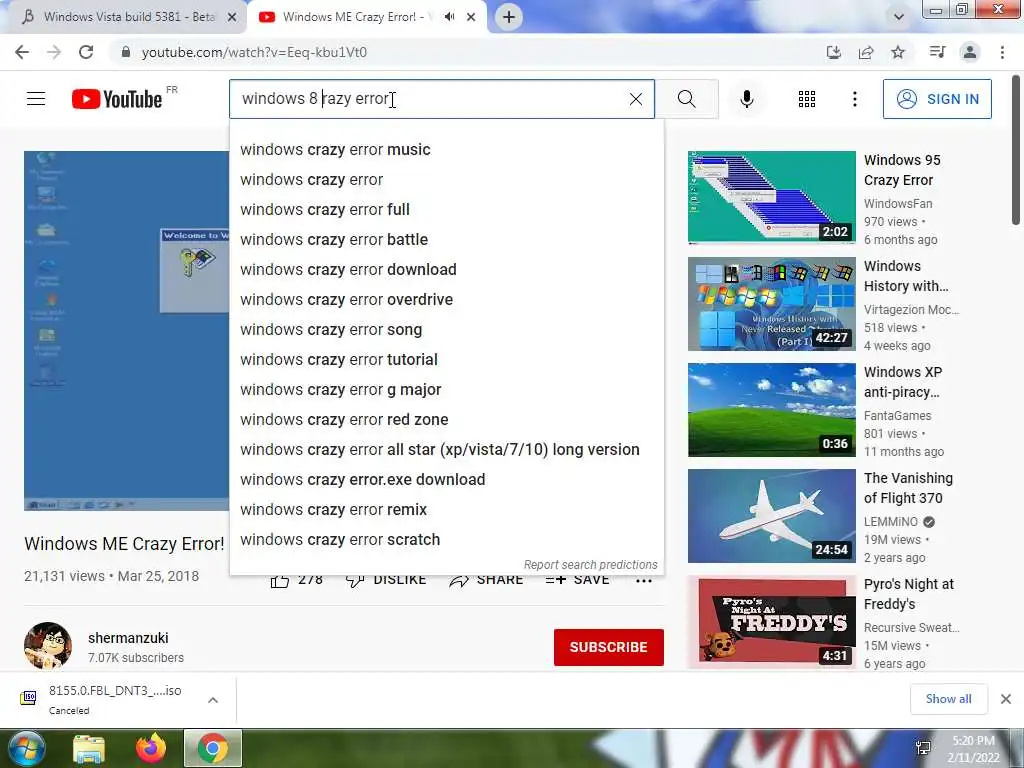Choose suggestion 'windows crazy error g major'
This screenshot has width=1024, height=768.
coord(447,390)
